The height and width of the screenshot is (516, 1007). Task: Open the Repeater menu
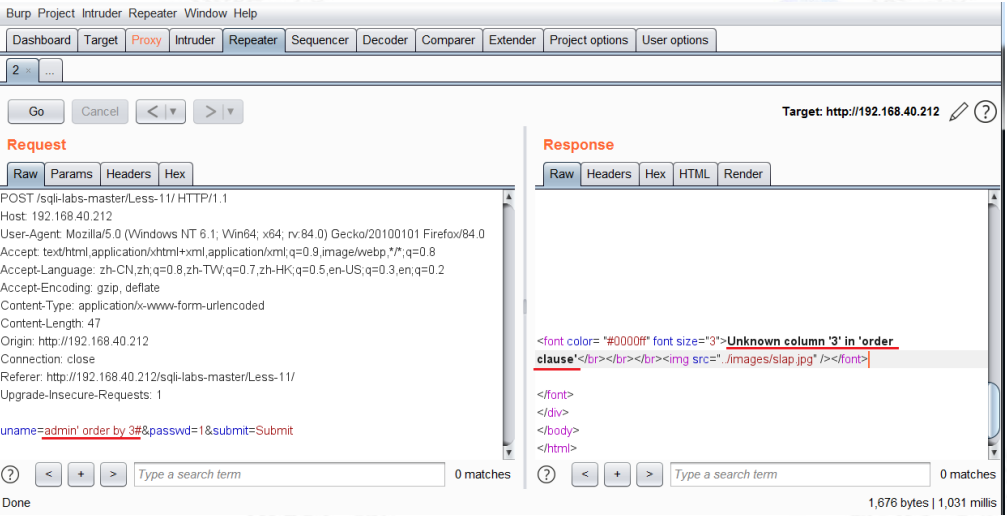tap(153, 13)
